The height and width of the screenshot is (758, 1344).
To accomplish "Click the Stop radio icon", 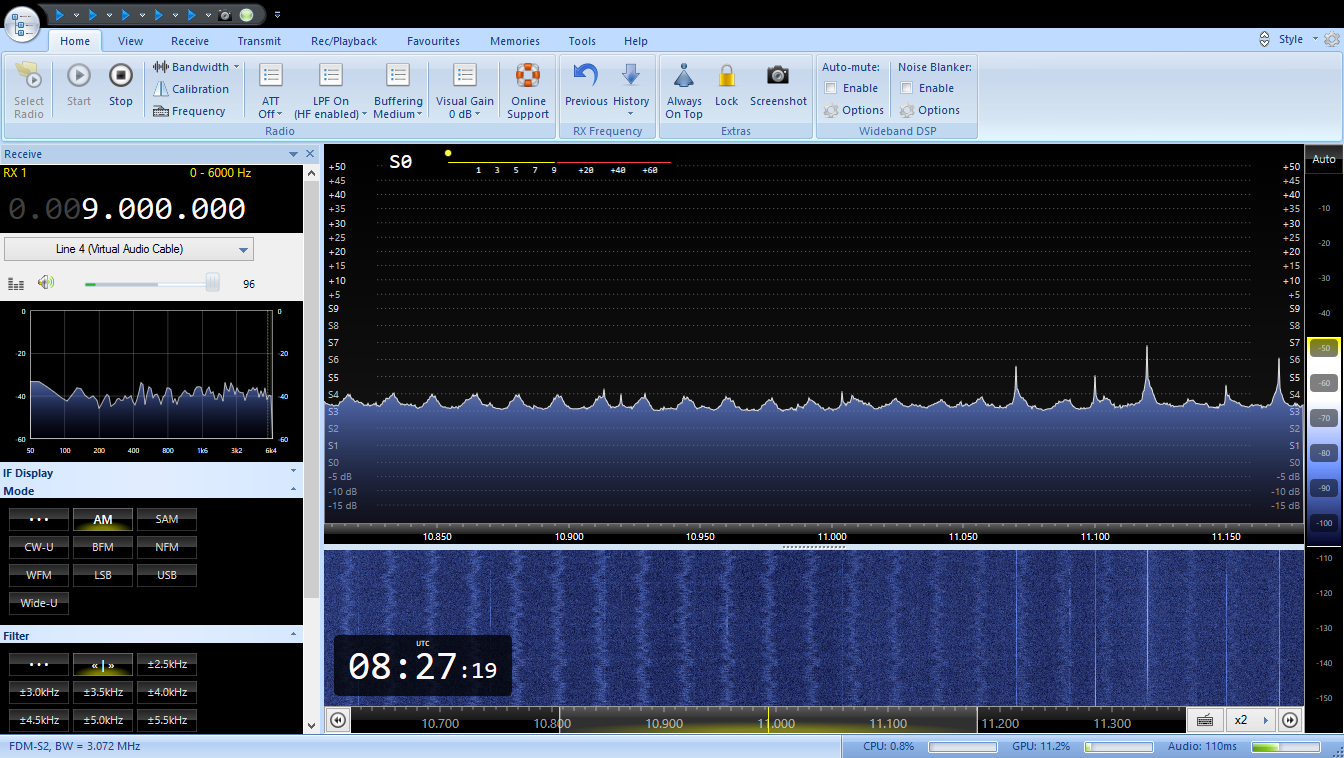I will click(x=120, y=77).
